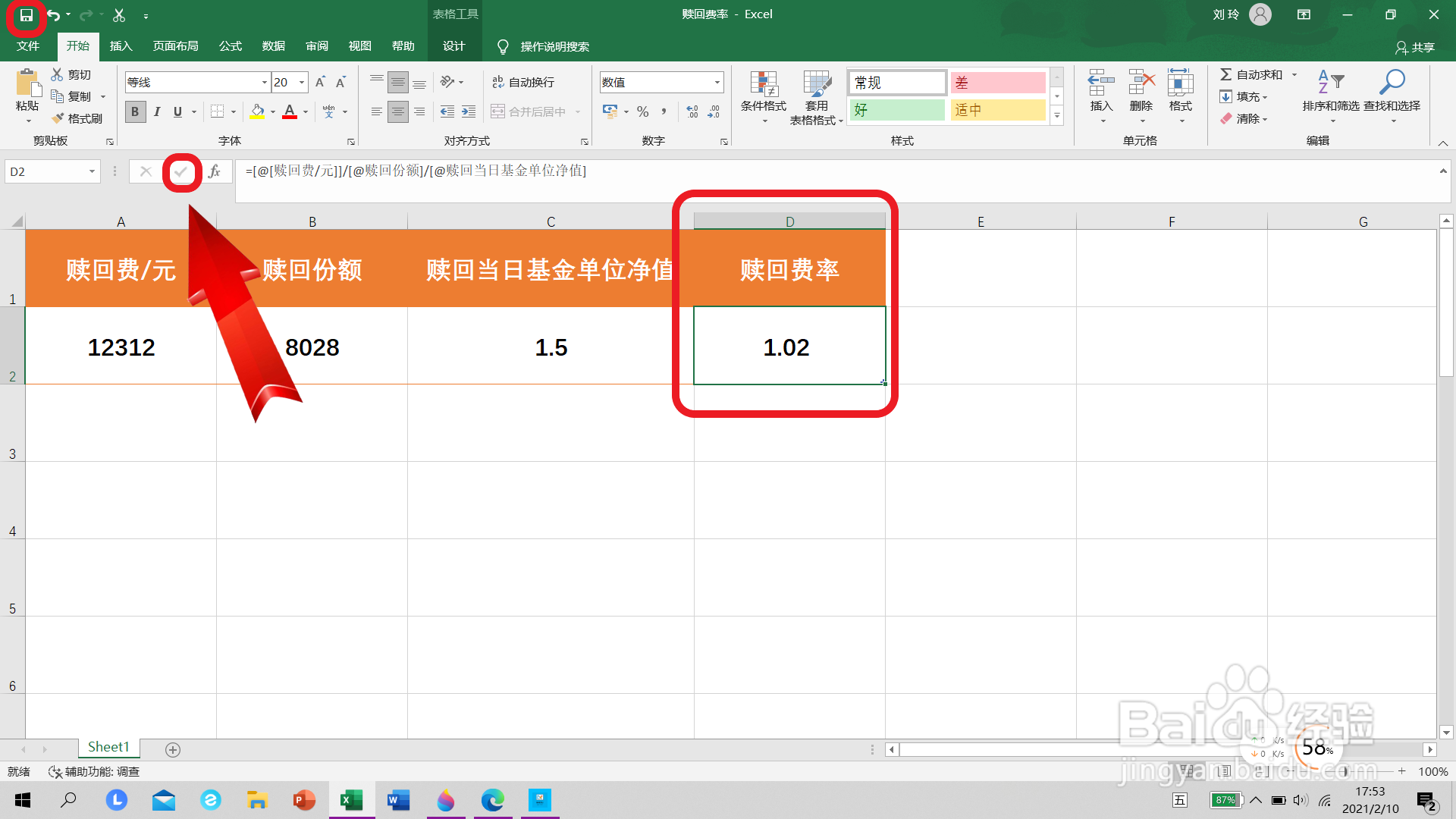The width and height of the screenshot is (1456, 819).
Task: Apply bold formatting with the B icon
Action: click(x=134, y=111)
